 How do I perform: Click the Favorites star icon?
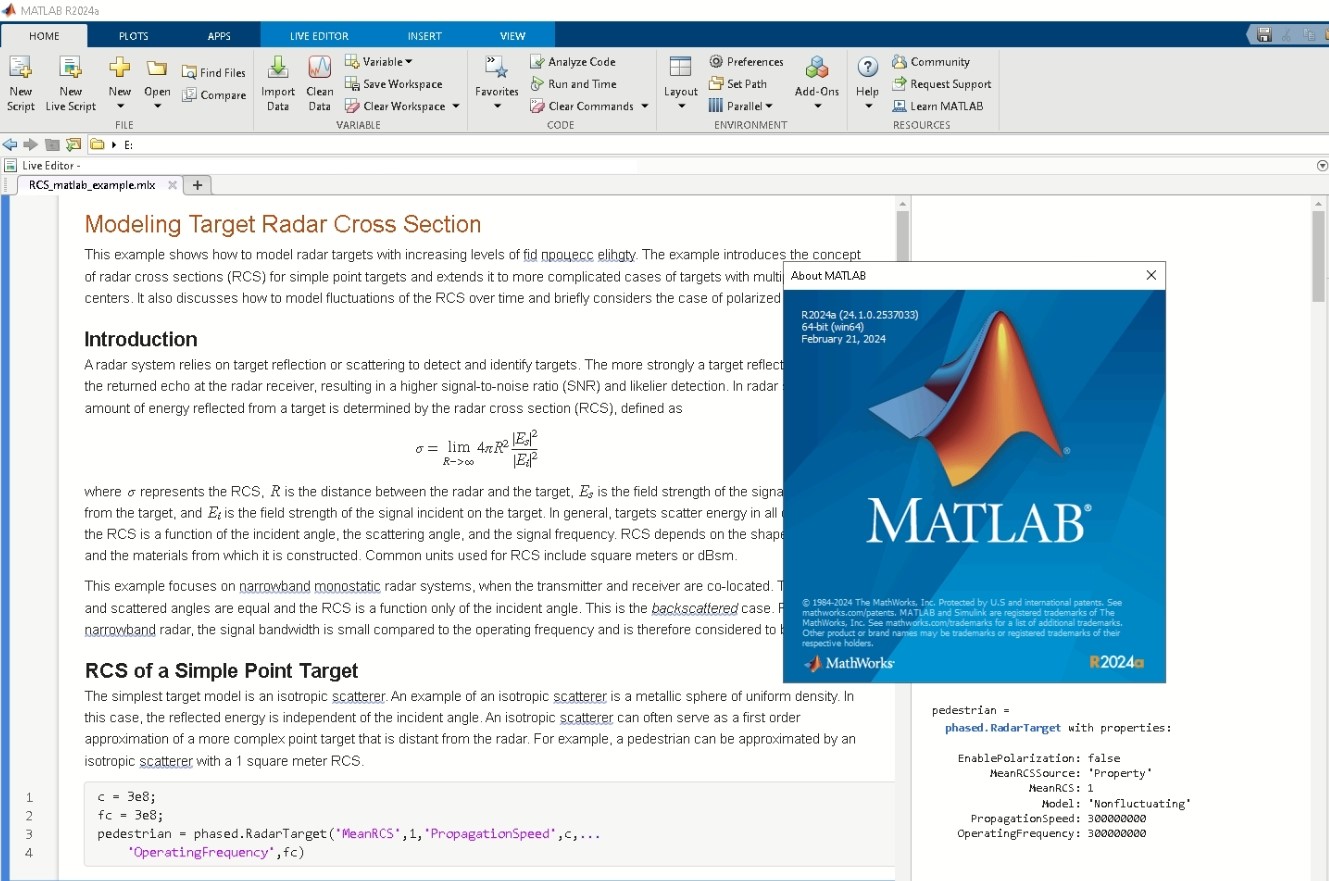coord(496,67)
